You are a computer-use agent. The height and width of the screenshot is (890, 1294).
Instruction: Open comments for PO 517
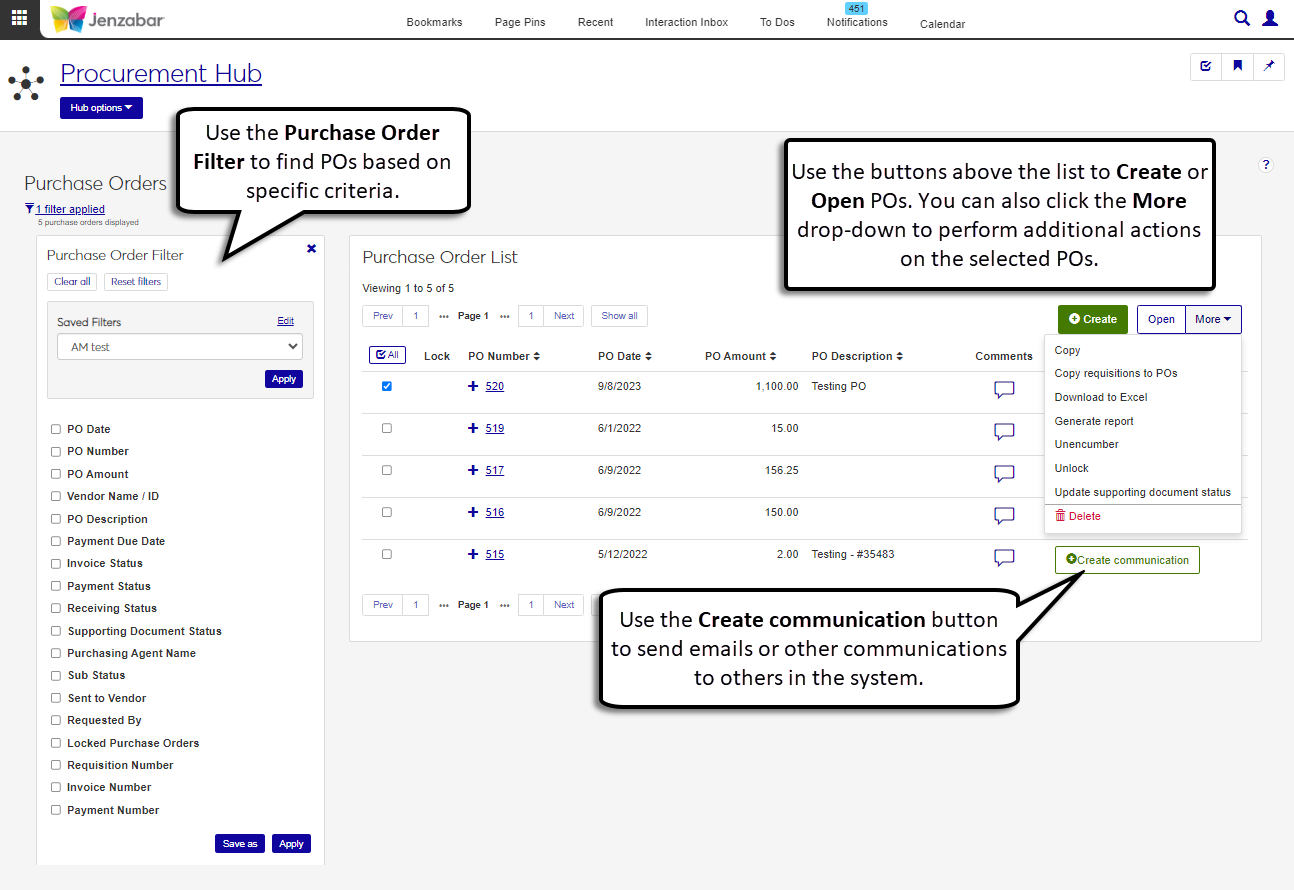[x=1004, y=474]
